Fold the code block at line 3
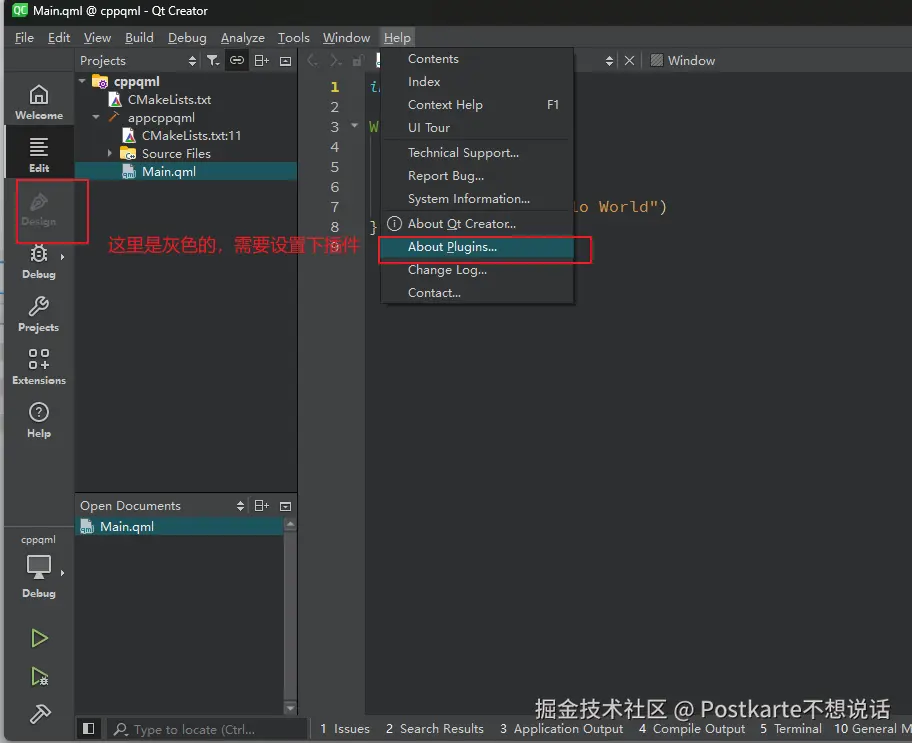912x743 pixels. 354,126
